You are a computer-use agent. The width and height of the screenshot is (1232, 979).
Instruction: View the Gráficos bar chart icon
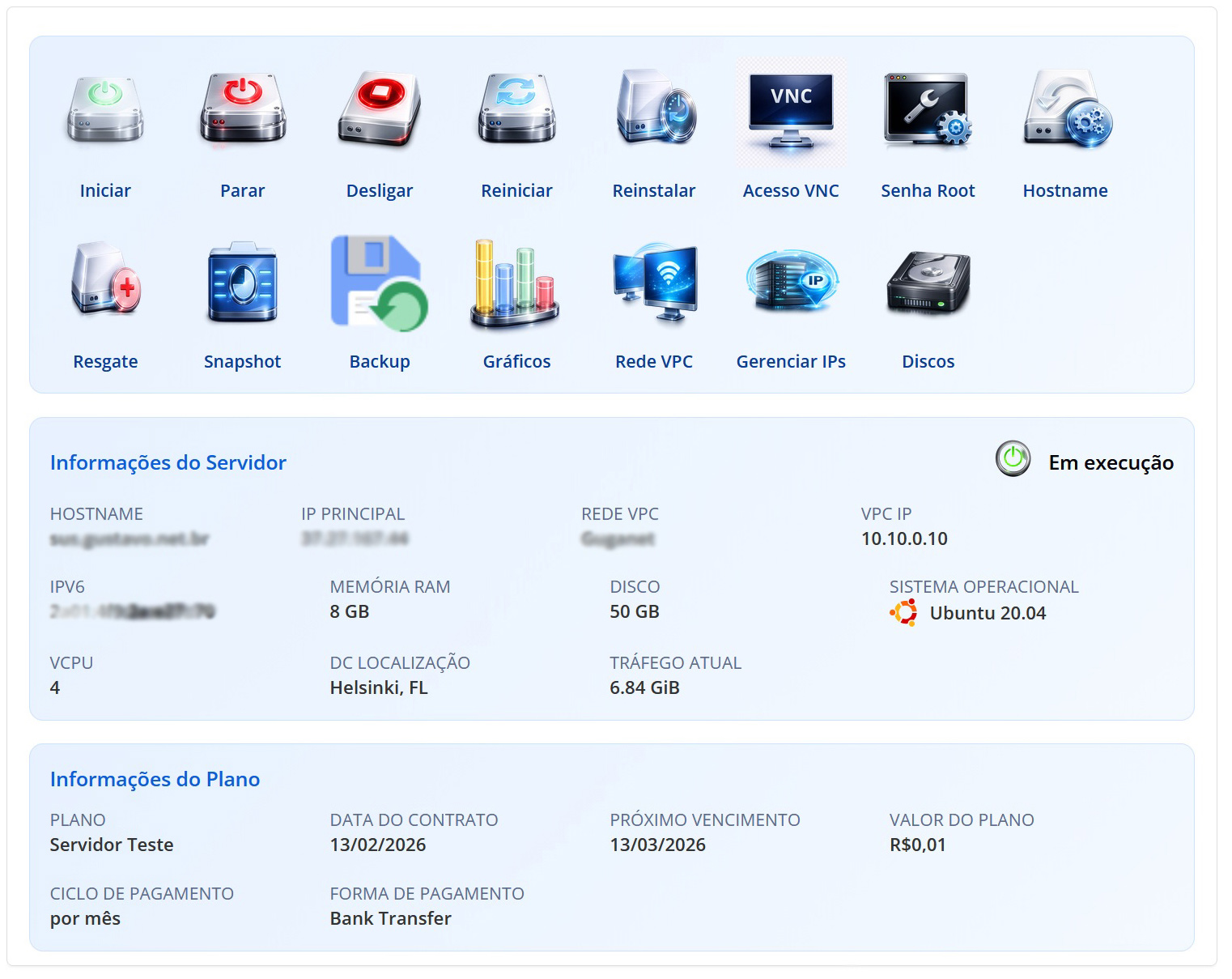pos(516,283)
